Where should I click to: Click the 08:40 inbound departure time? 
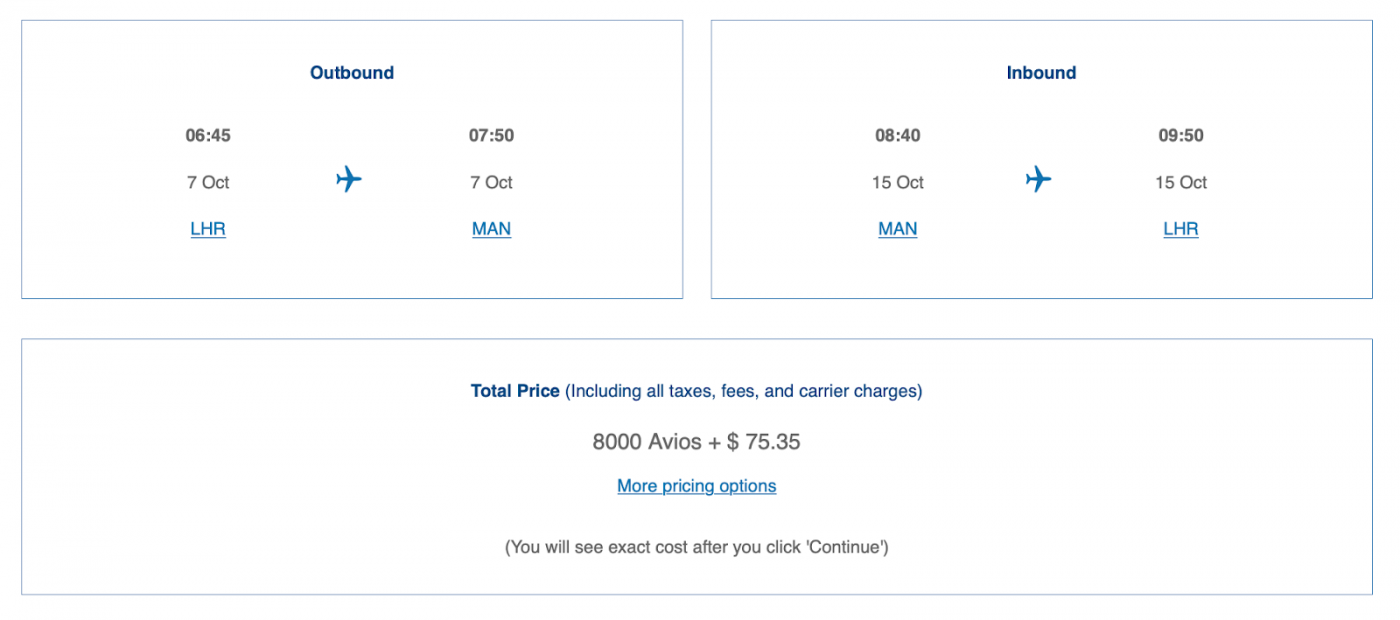(x=897, y=136)
